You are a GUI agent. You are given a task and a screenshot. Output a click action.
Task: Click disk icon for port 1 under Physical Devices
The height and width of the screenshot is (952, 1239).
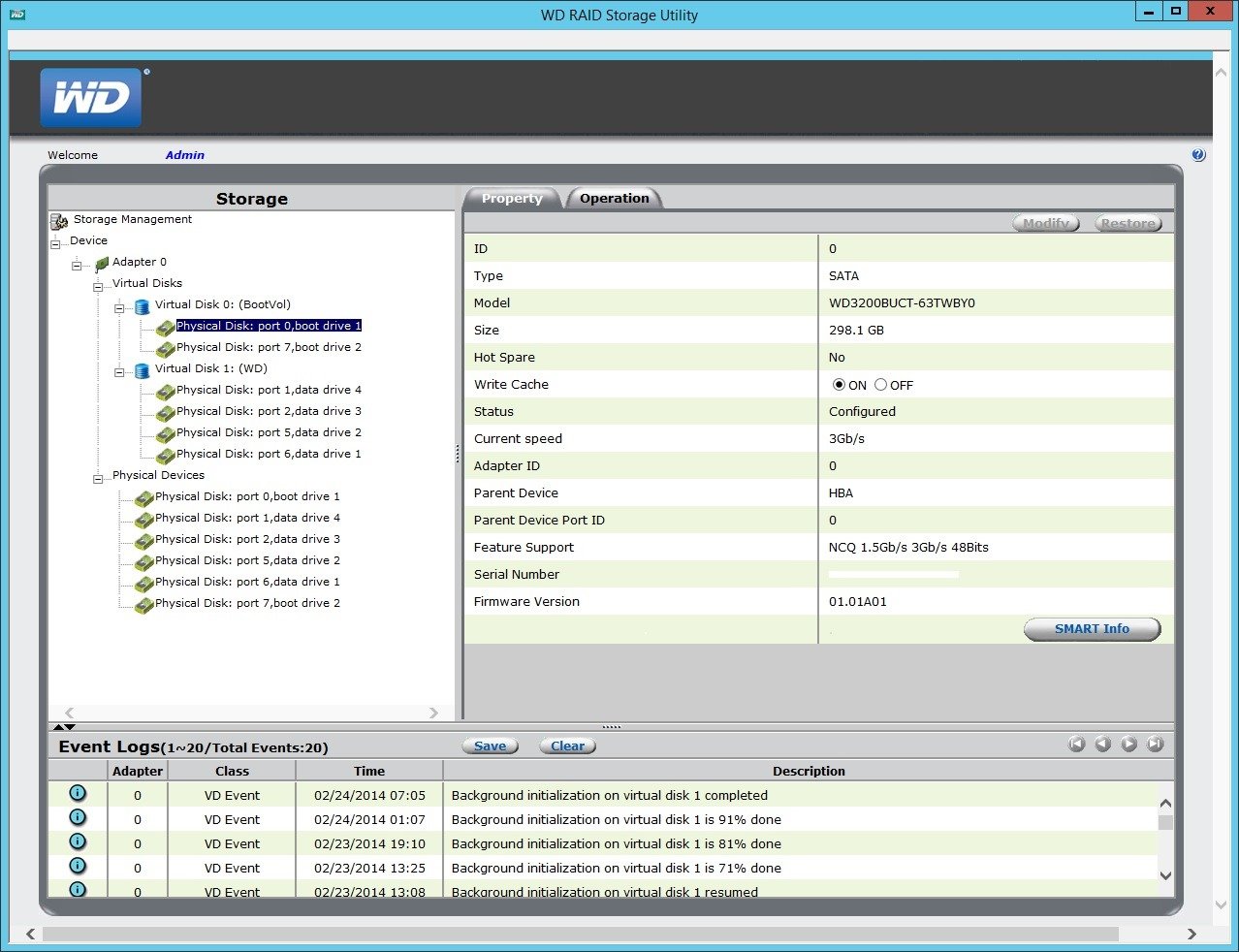[x=143, y=520]
